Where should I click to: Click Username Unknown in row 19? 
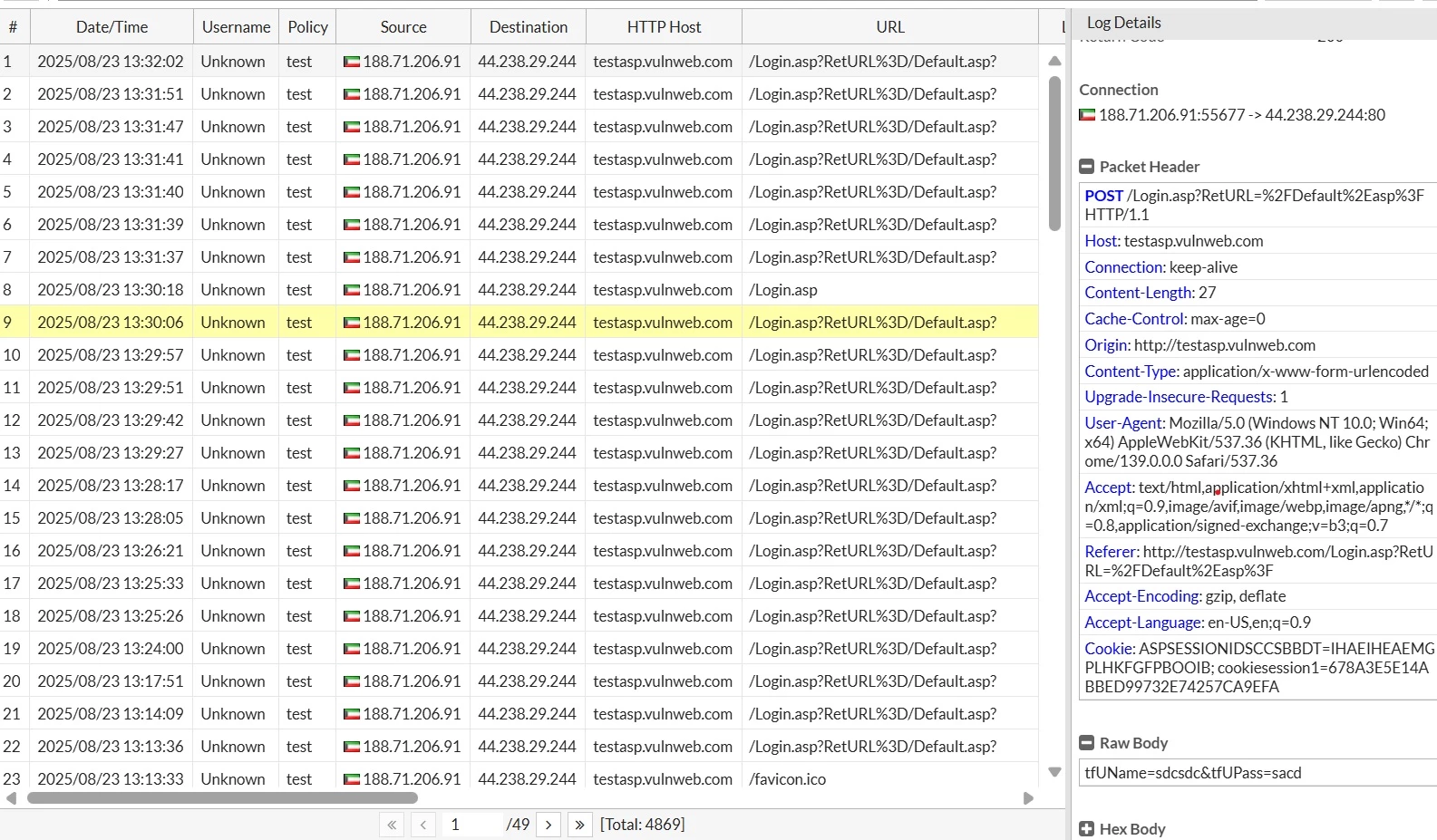coord(233,649)
